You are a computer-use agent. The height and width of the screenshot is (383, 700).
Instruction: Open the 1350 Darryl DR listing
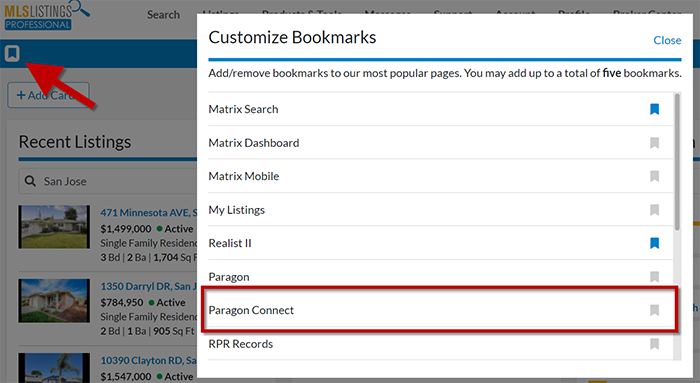click(x=148, y=286)
